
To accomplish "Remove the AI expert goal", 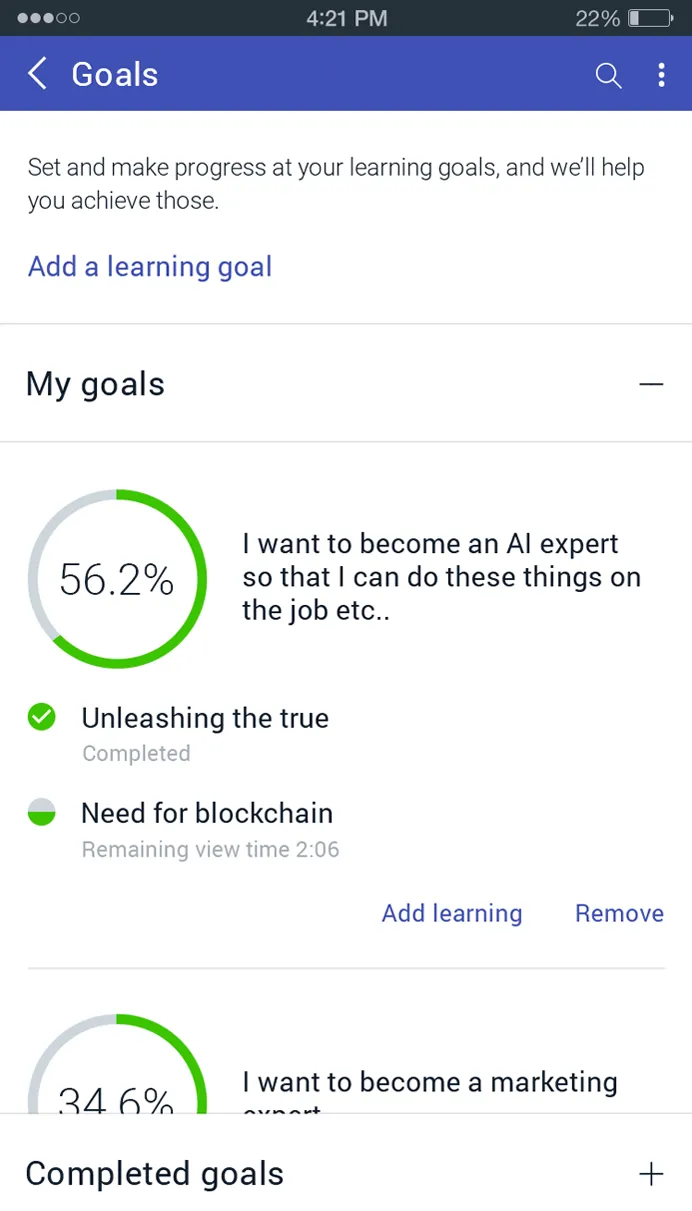I will [x=619, y=913].
